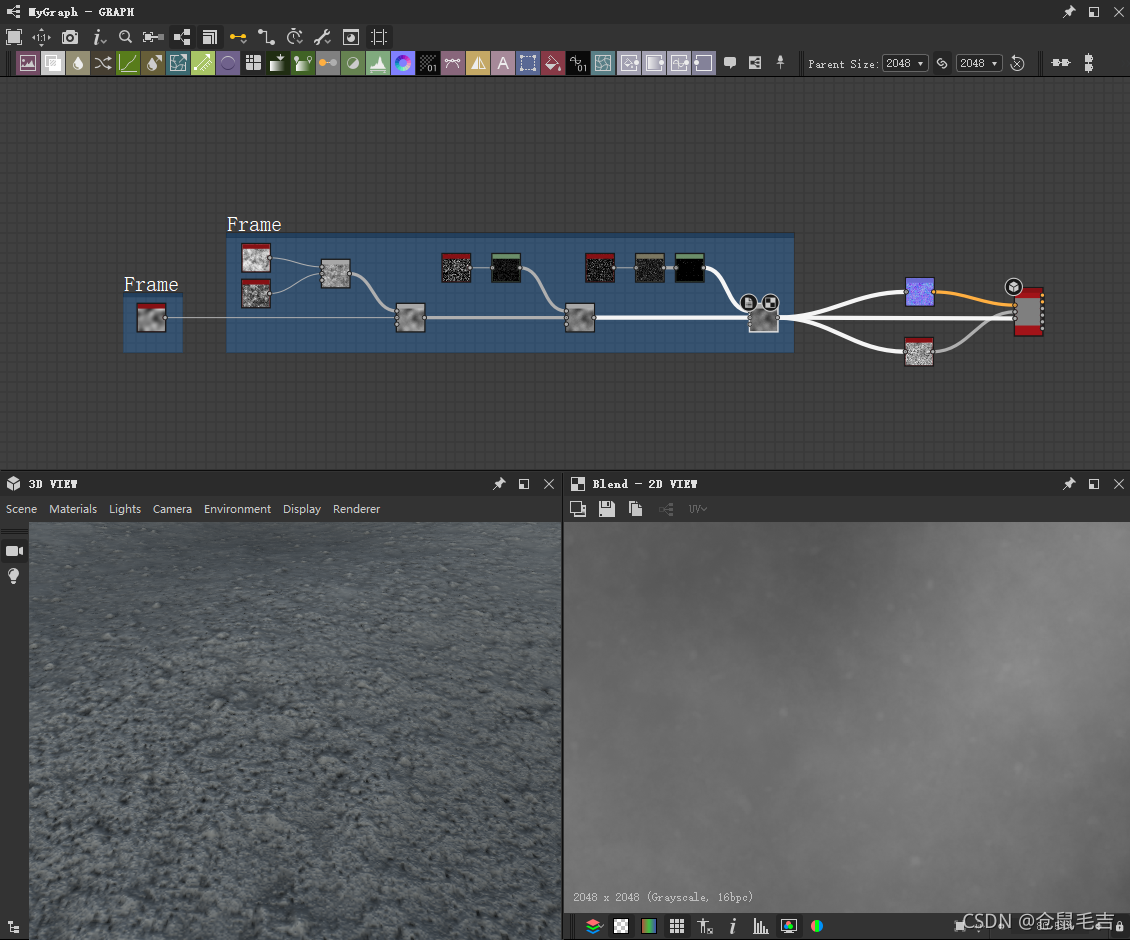This screenshot has width=1130, height=940.
Task: Add an Emboss node (purple circle)
Action: [228, 63]
